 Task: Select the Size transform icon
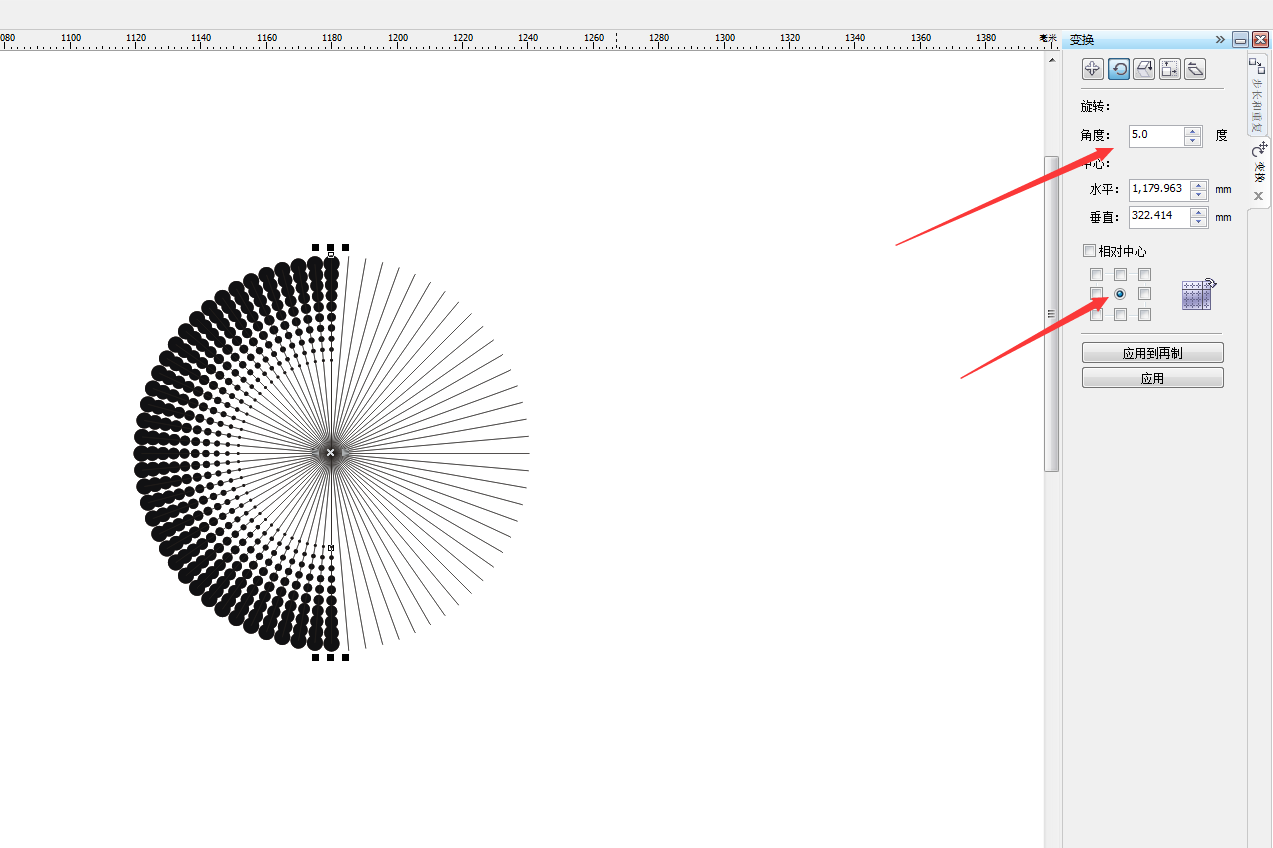(x=1169, y=69)
